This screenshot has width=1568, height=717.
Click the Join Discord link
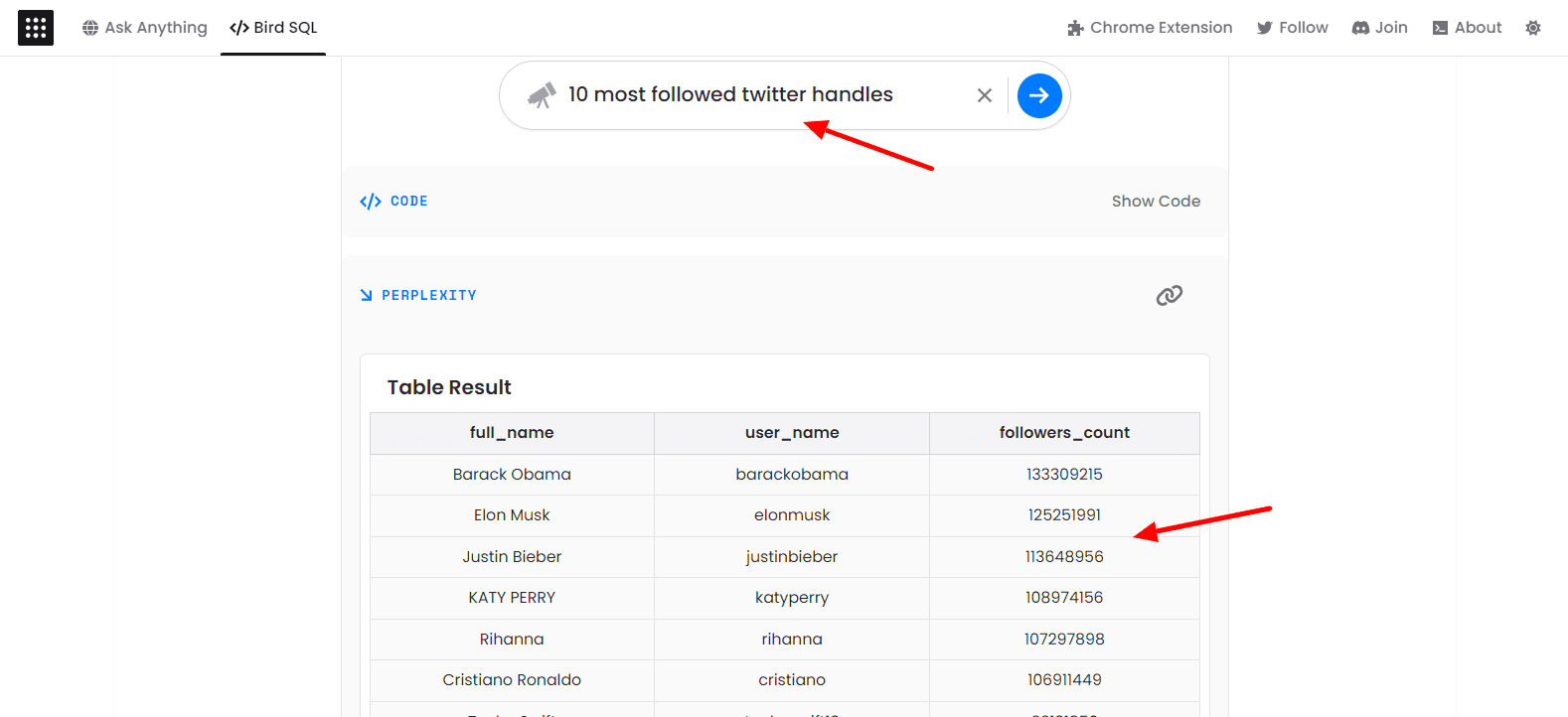(x=1380, y=28)
